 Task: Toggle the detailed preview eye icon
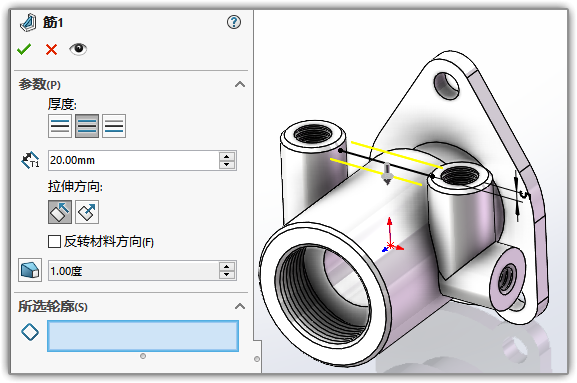pos(78,49)
